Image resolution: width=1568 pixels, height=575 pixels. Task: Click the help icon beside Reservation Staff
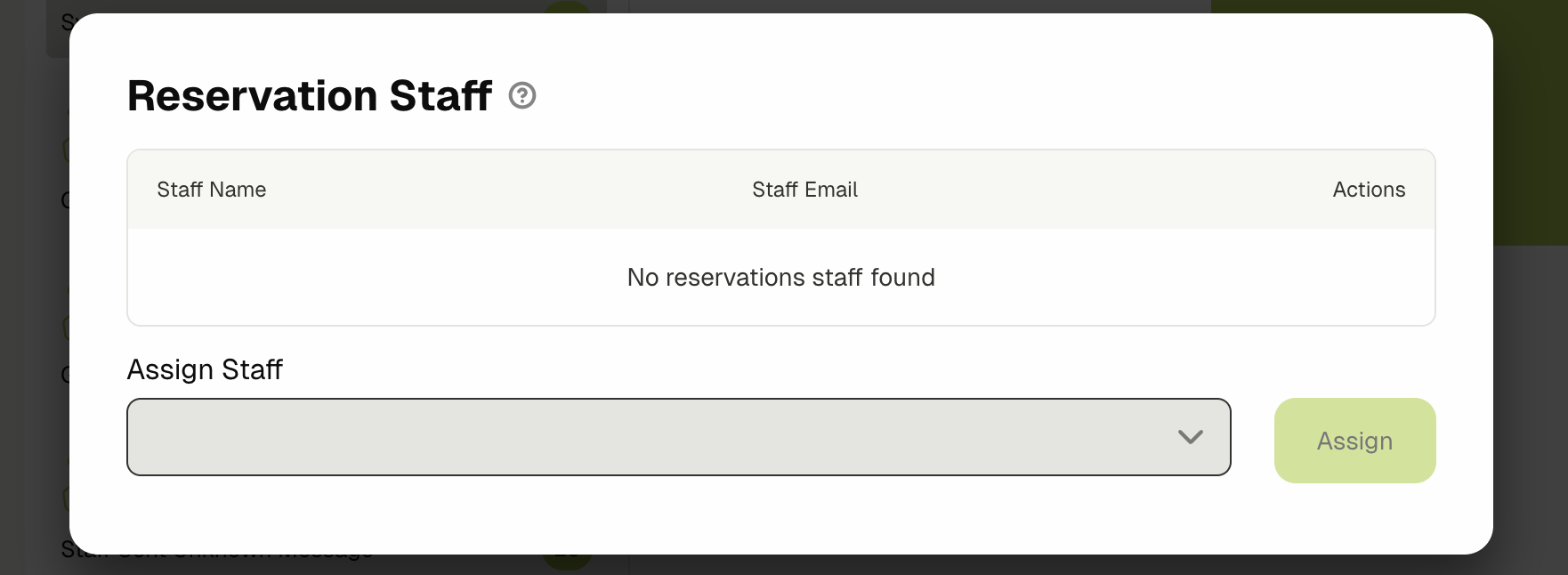pos(522,95)
